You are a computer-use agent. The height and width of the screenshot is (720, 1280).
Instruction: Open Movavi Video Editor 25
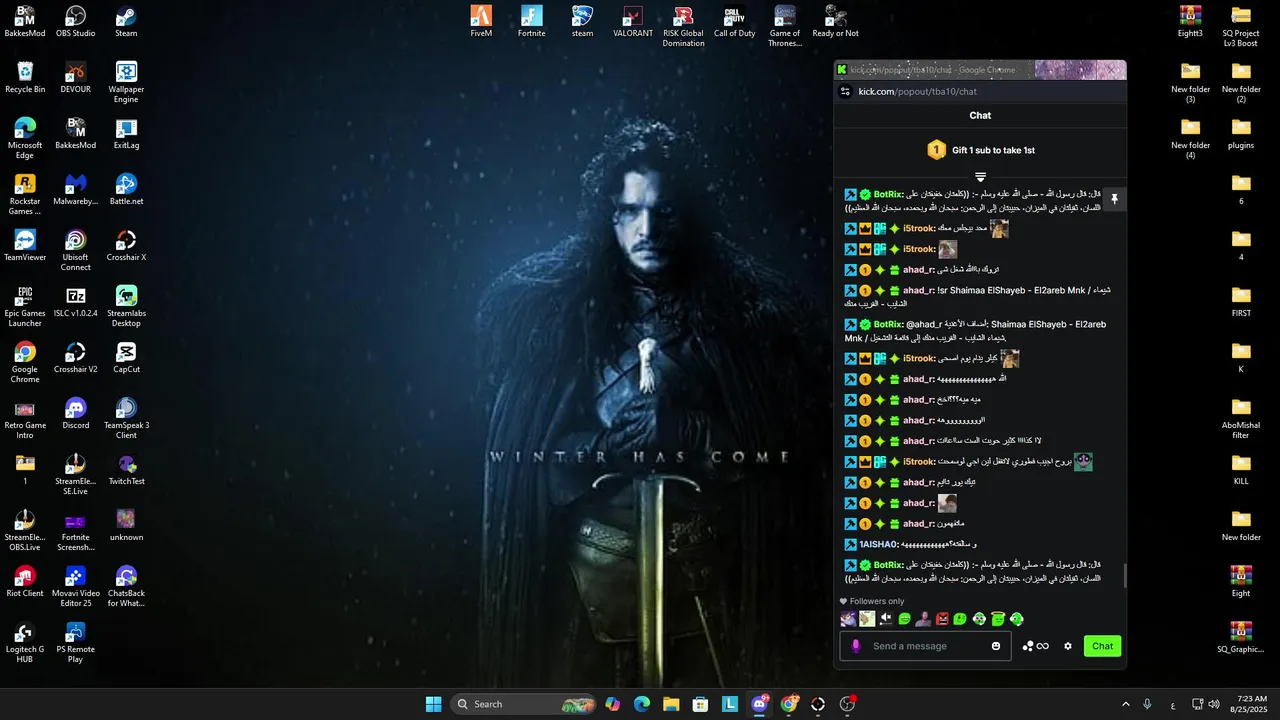(76, 587)
